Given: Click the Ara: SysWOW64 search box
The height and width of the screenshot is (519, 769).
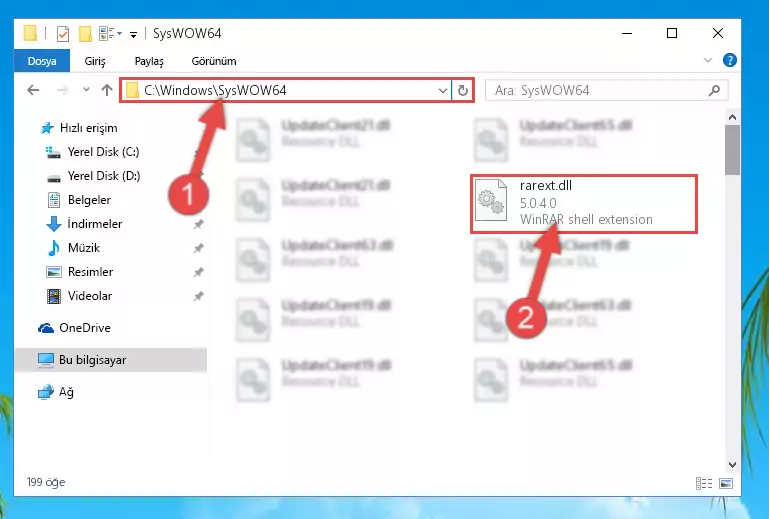Looking at the screenshot, I should [607, 90].
